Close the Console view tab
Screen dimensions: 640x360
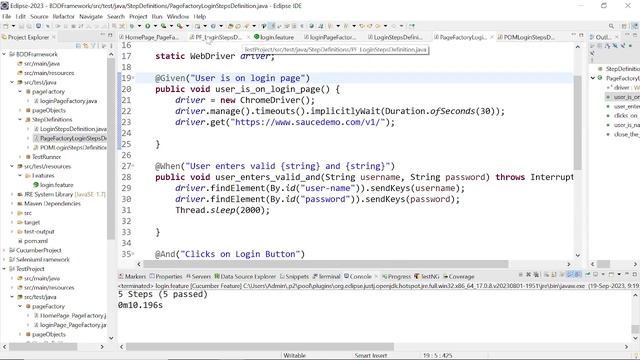coord(376,276)
